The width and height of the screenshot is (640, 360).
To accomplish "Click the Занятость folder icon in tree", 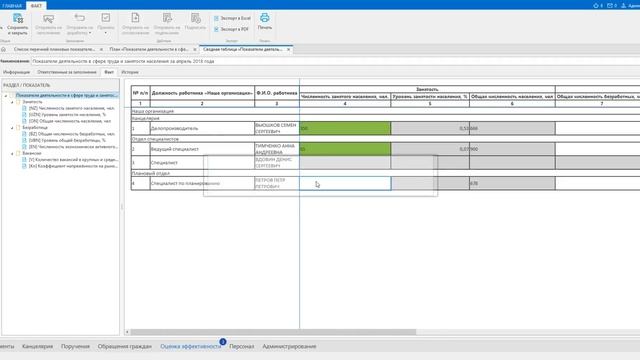I will click(x=18, y=102).
